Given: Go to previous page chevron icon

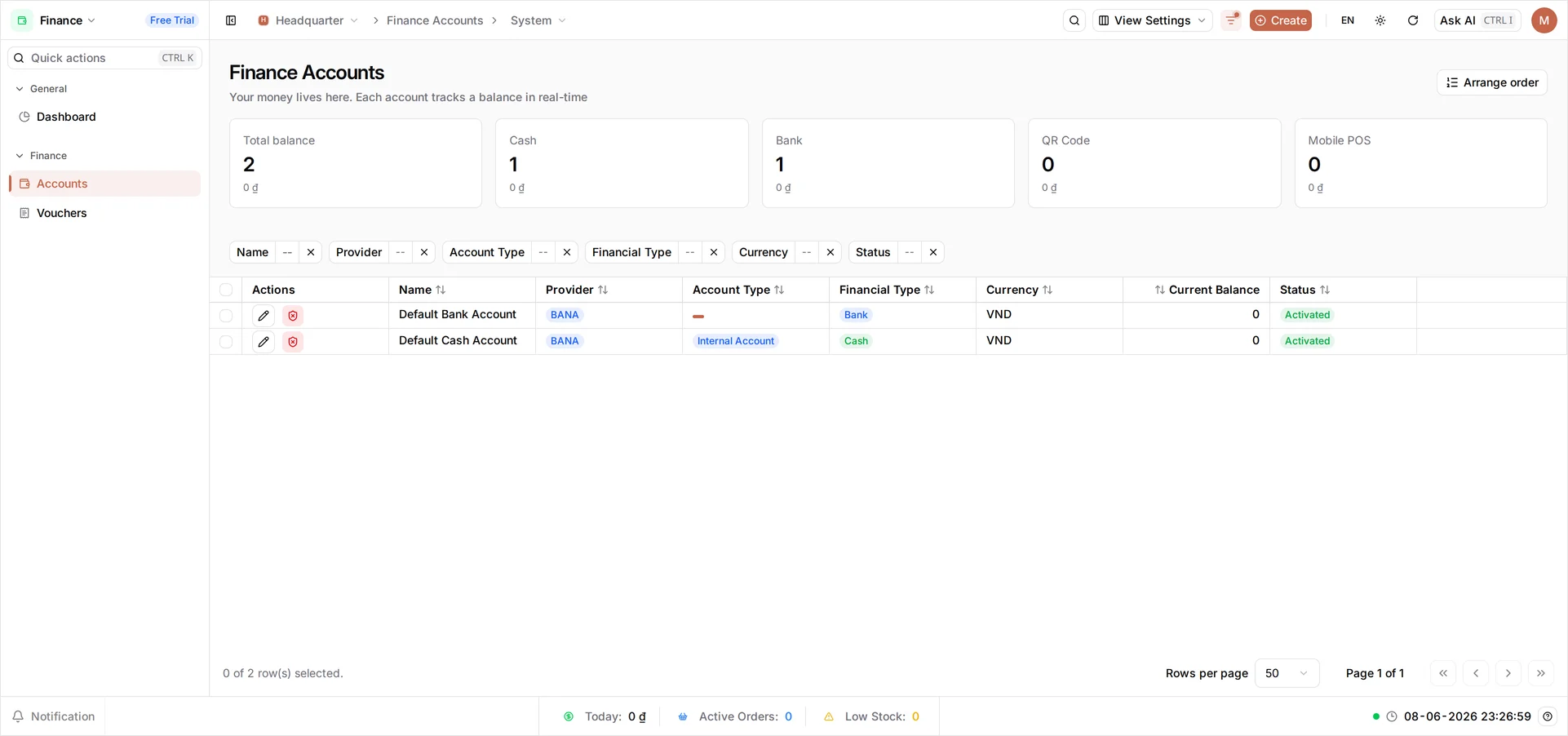Looking at the screenshot, I should (1476, 673).
